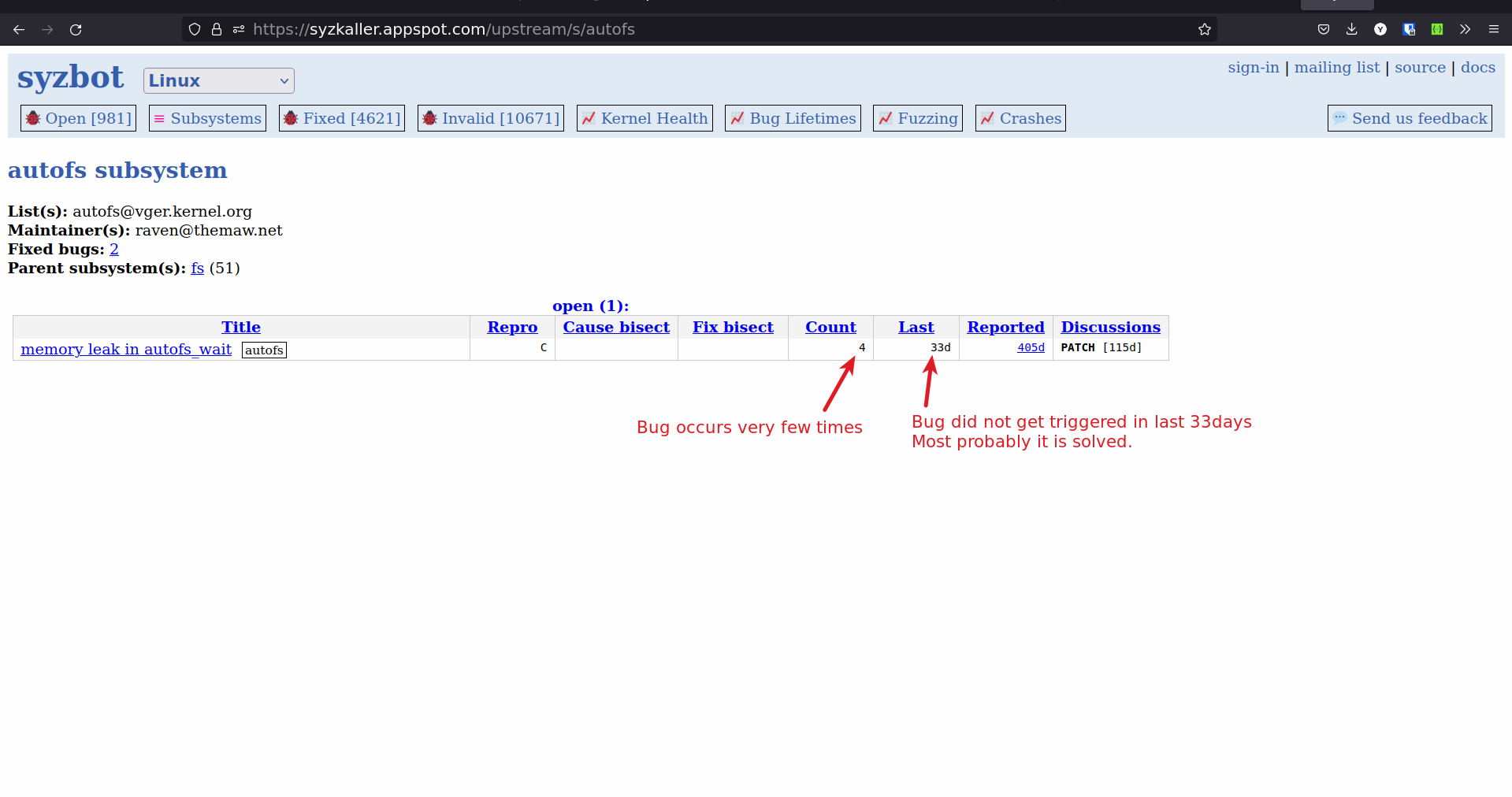Open the fixed bugs count link
This screenshot has height=797, width=1512.
pyautogui.click(x=114, y=250)
